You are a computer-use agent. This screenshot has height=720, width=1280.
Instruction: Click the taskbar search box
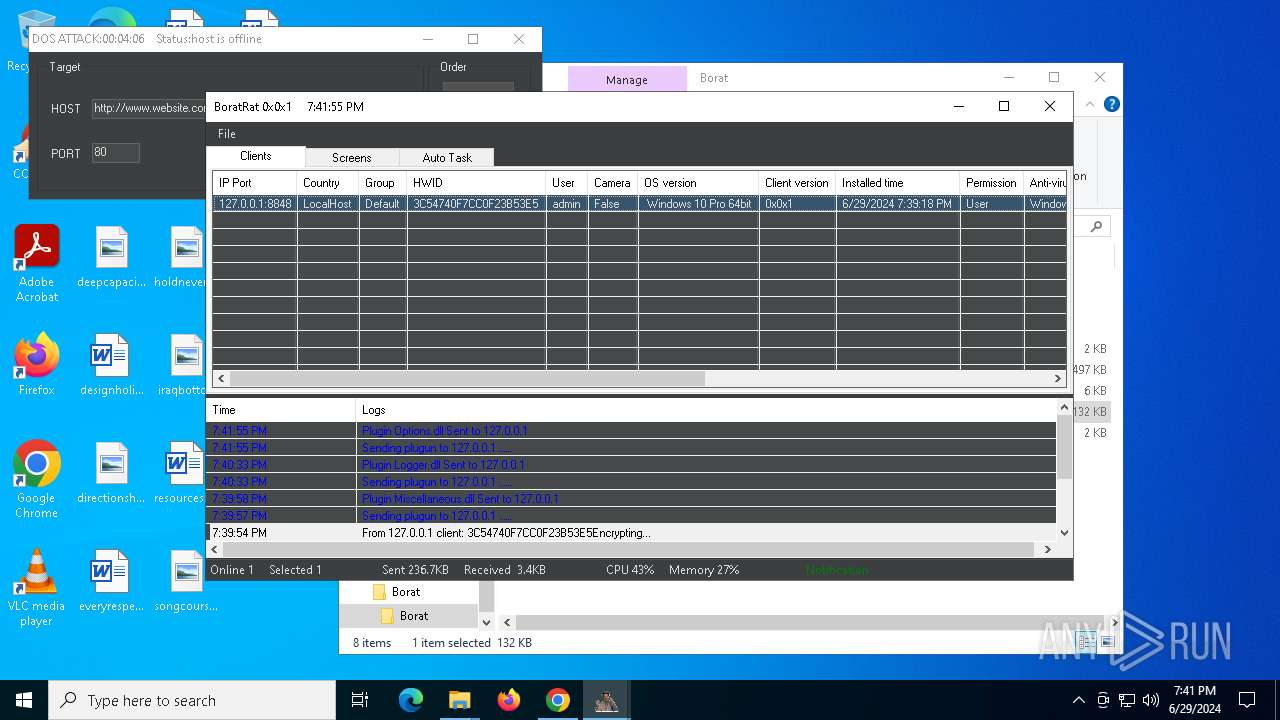tap(192, 700)
